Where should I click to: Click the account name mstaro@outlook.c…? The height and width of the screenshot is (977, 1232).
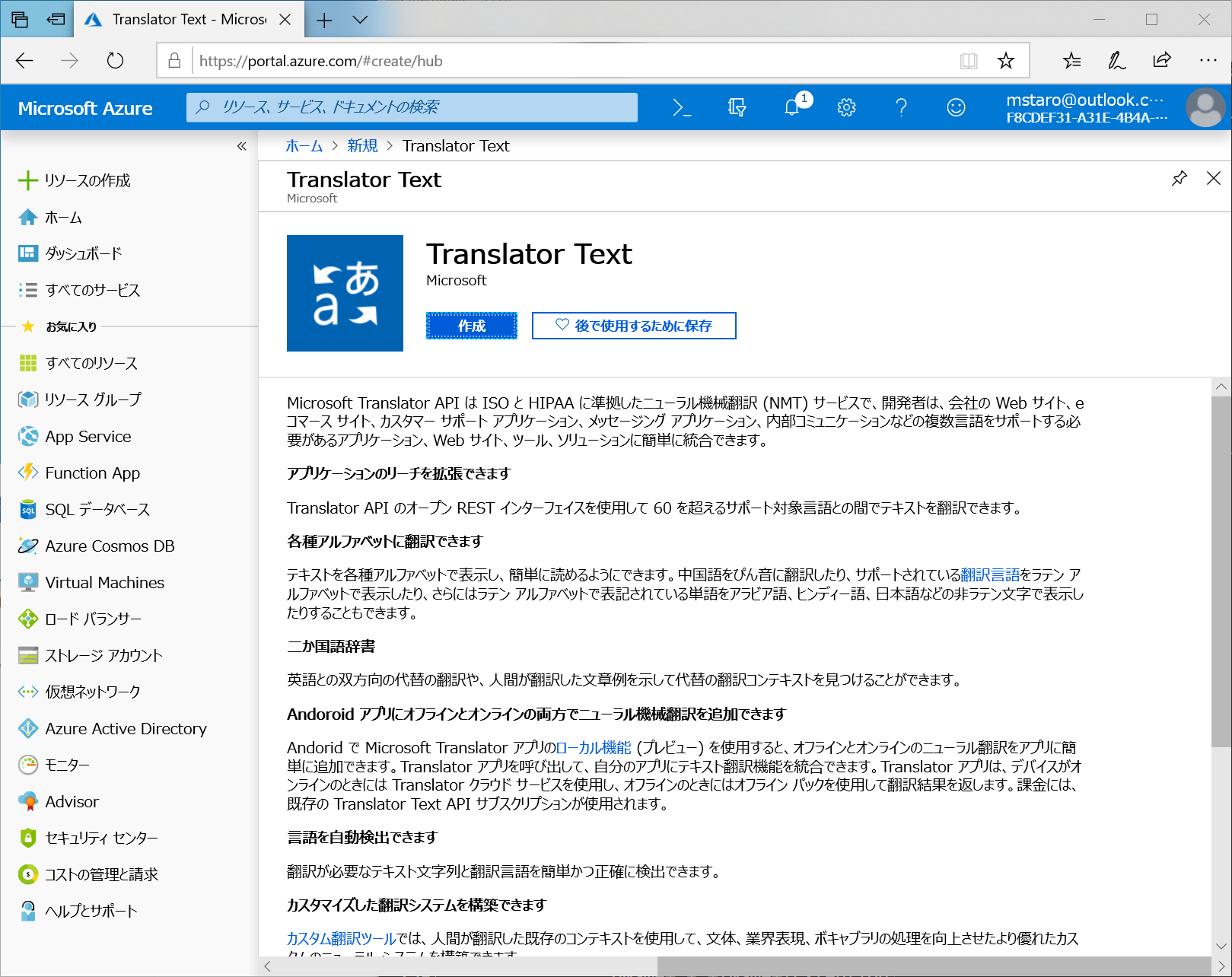click(1085, 100)
